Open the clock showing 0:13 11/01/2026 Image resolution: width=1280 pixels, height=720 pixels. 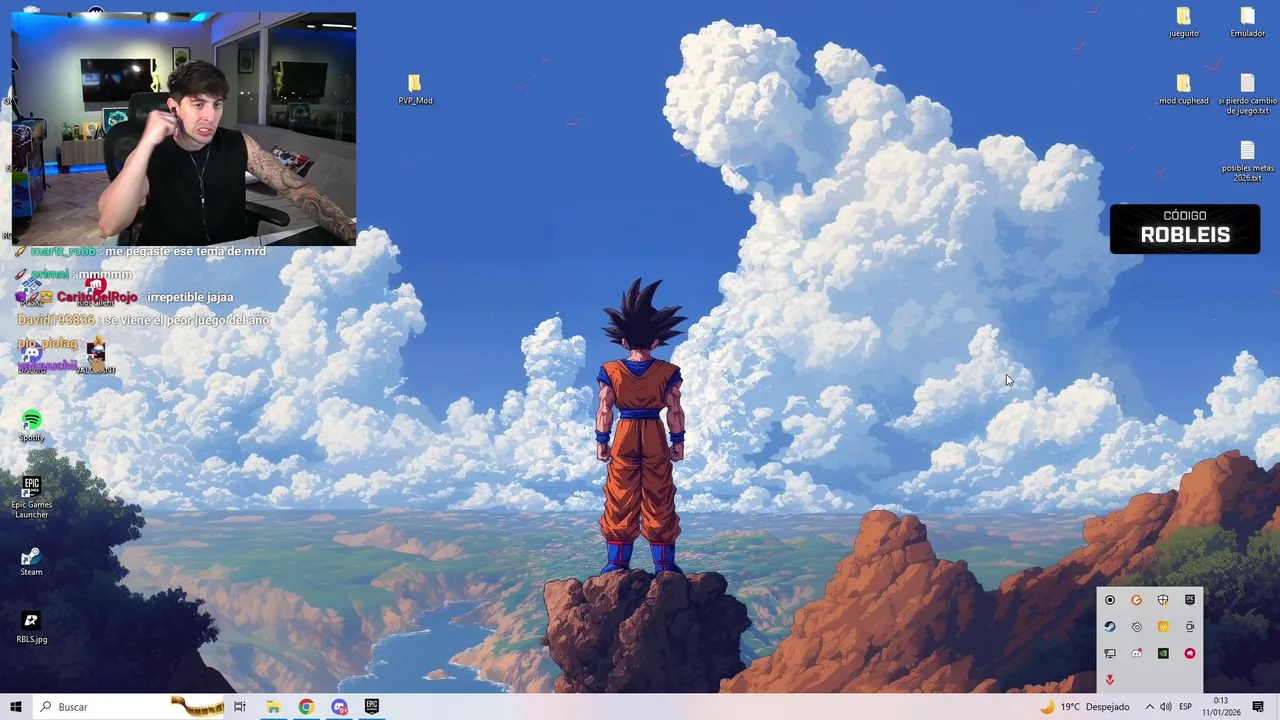pyautogui.click(x=1221, y=707)
